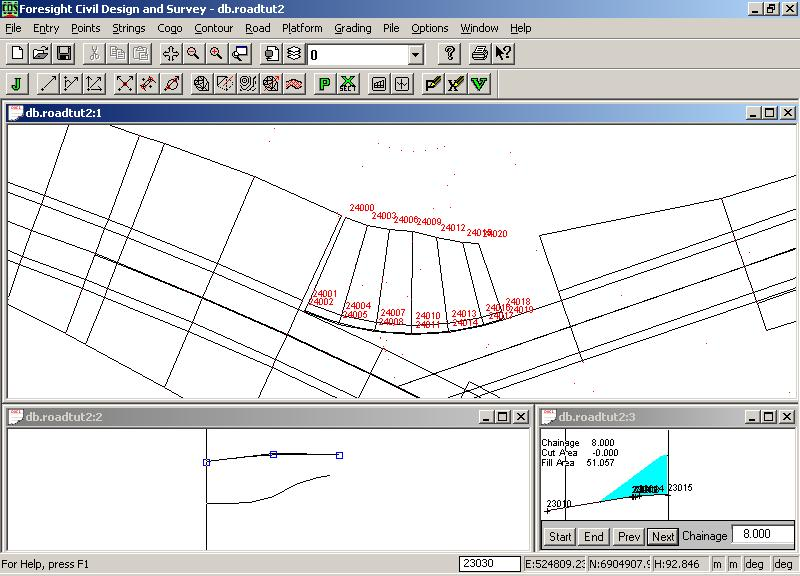Image resolution: width=800 pixels, height=576 pixels.
Task: Click the Chainage input field
Action: point(762,535)
